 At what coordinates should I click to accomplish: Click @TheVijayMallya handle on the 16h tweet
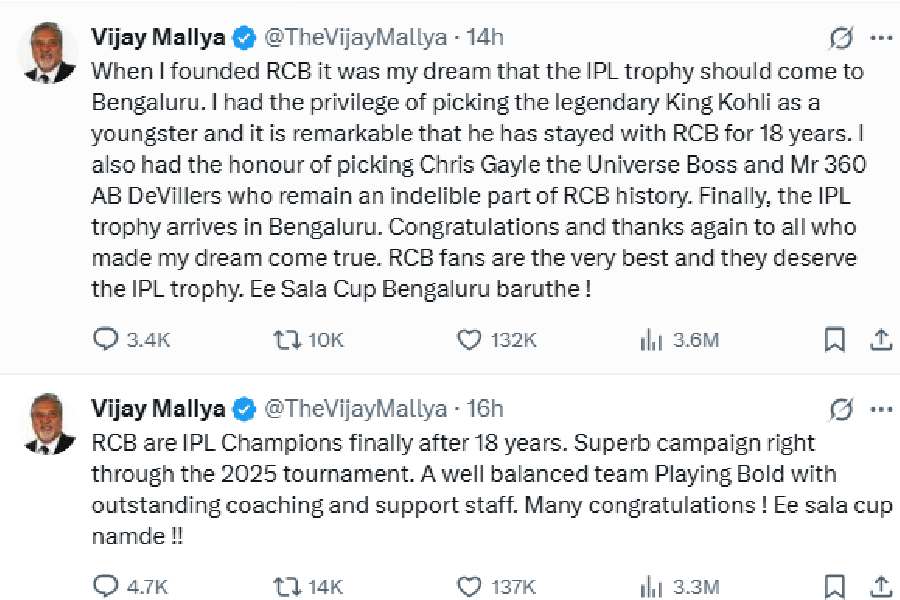point(354,409)
